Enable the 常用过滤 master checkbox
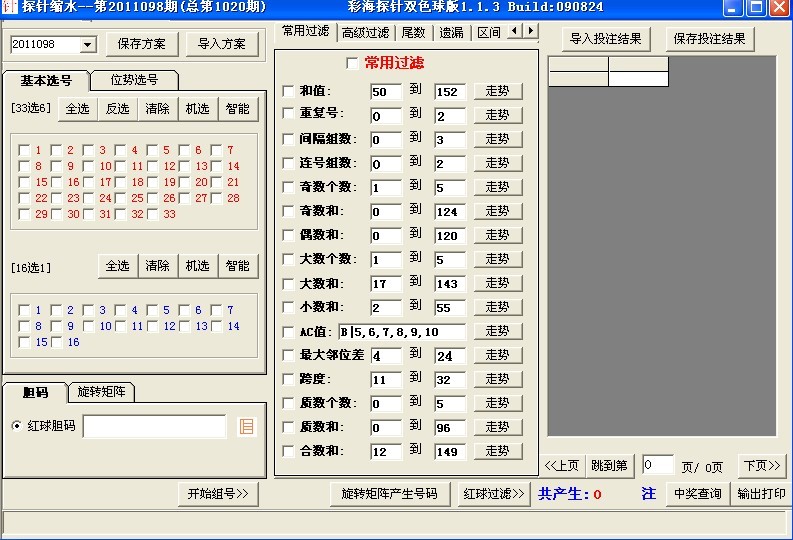The width and height of the screenshot is (793, 540). tap(352, 64)
